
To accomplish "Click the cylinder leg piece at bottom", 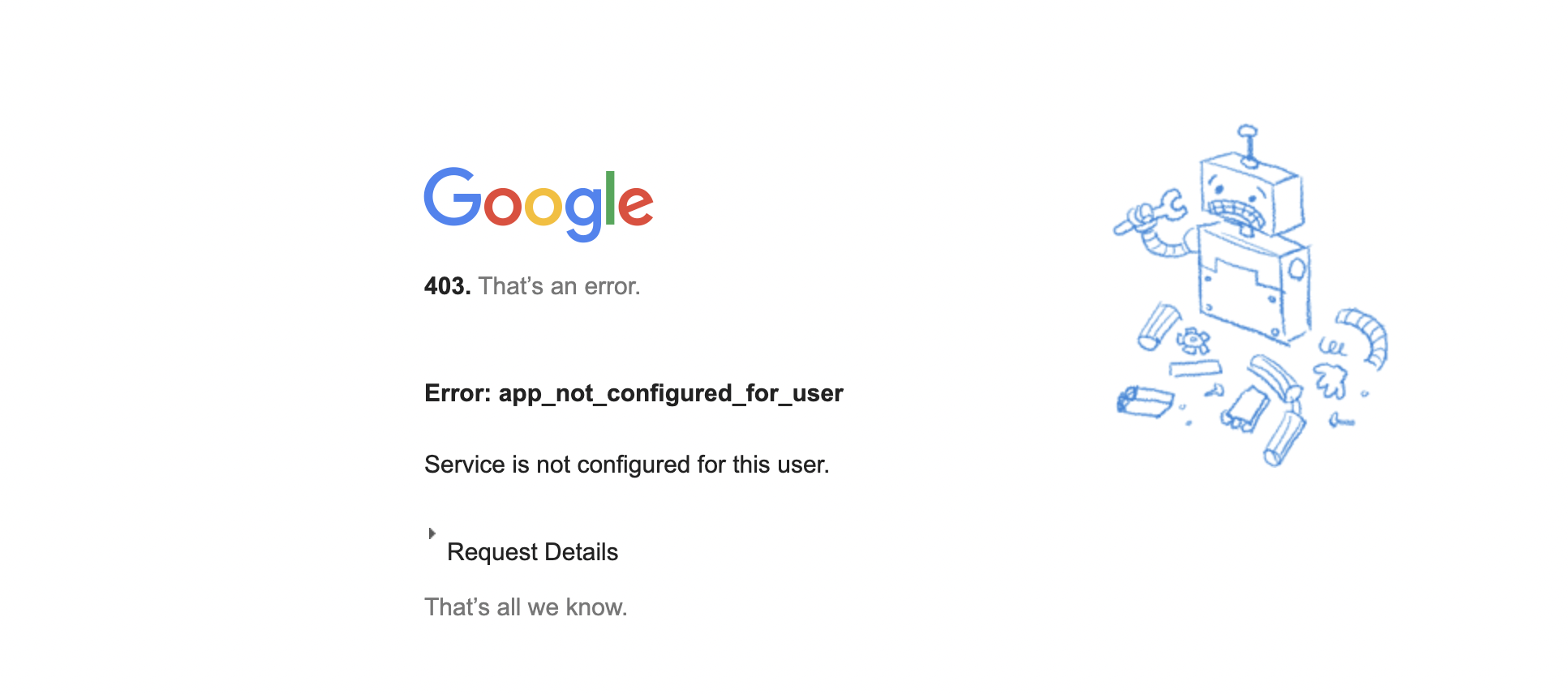I will [1284, 439].
